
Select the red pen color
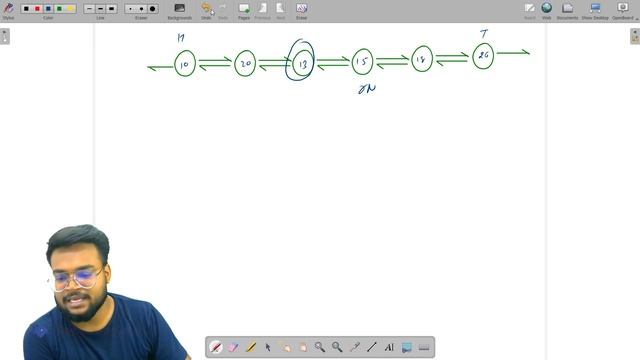point(37,9)
